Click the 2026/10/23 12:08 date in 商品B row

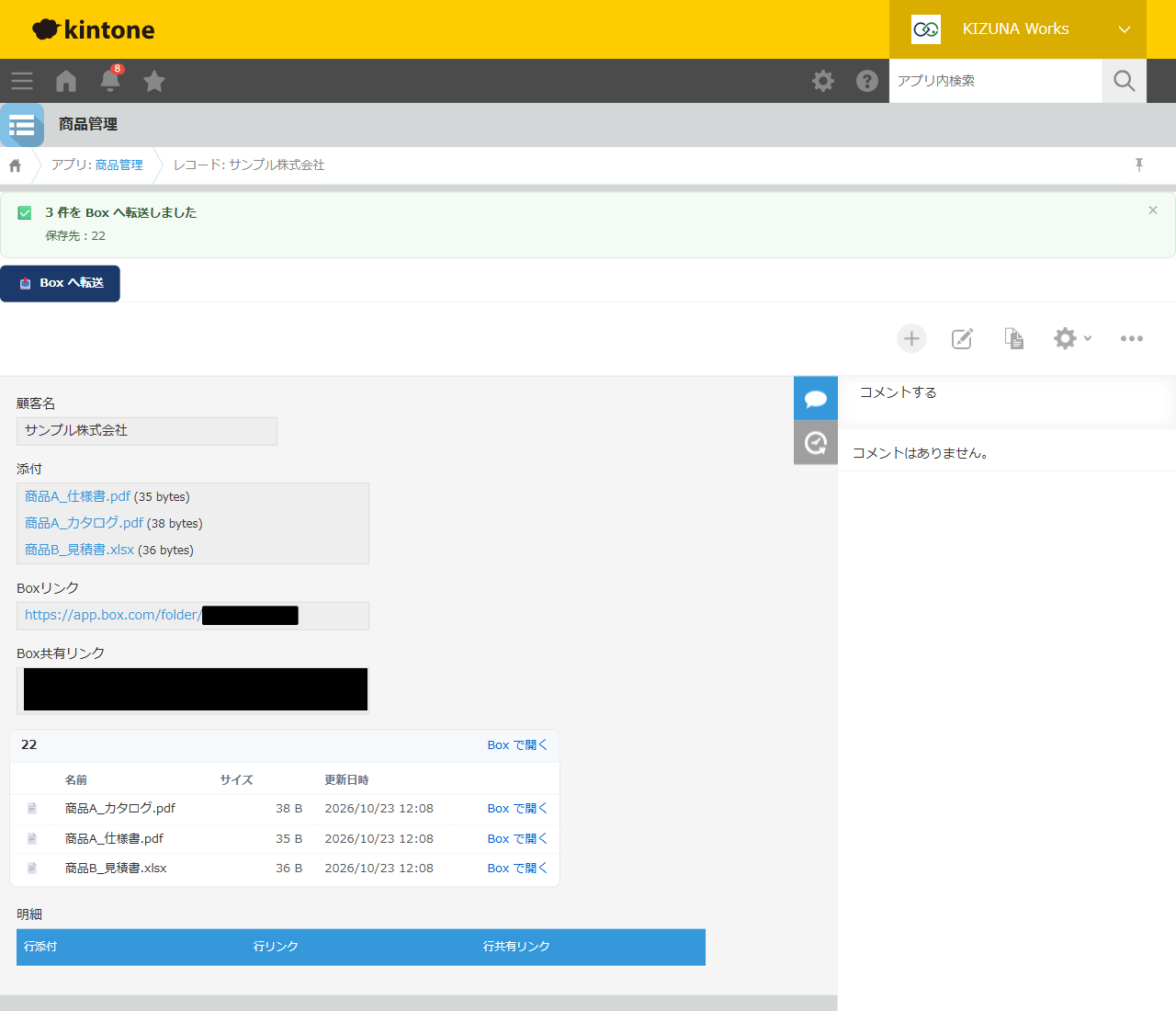379,869
